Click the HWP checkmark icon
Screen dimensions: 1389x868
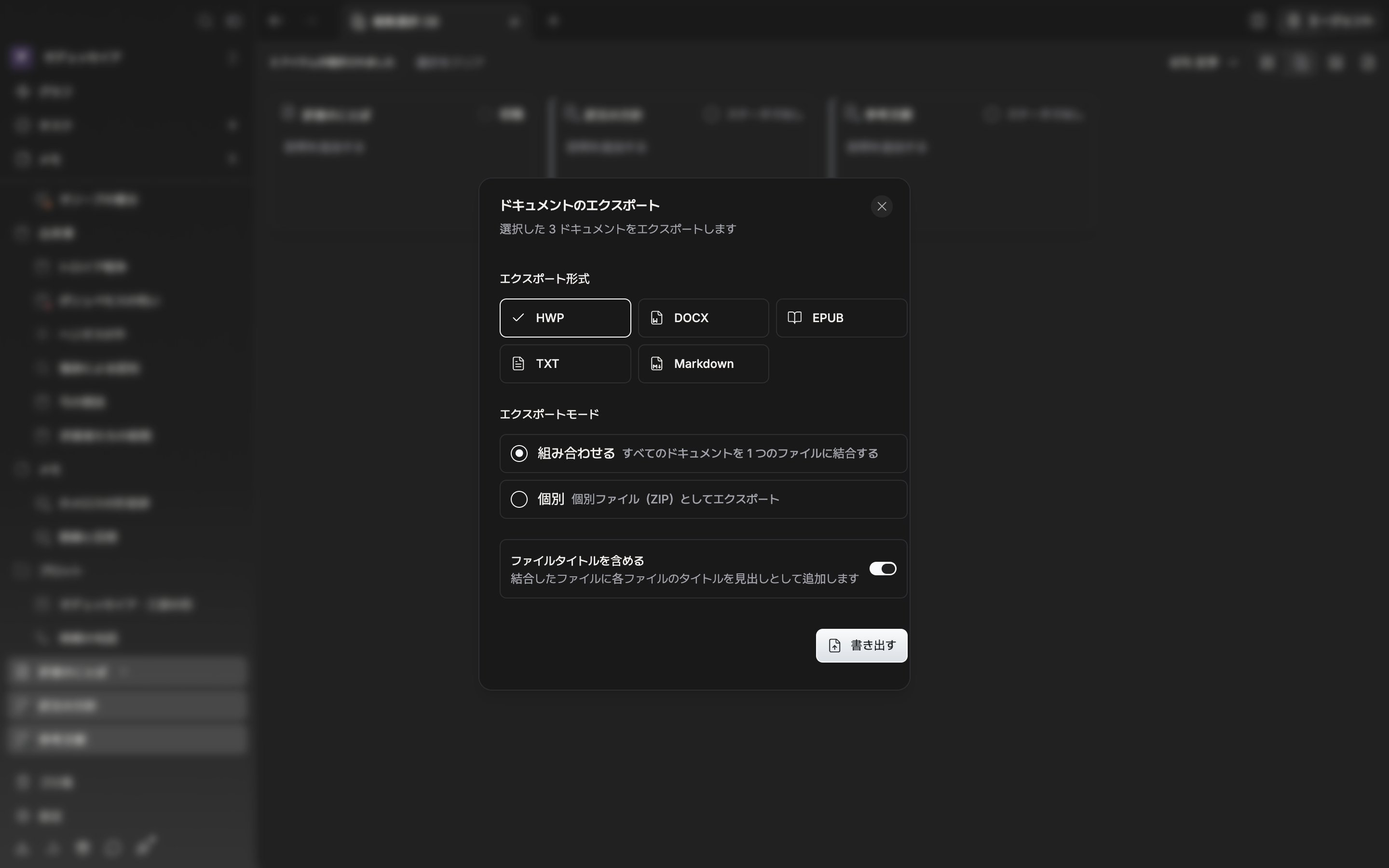click(518, 317)
